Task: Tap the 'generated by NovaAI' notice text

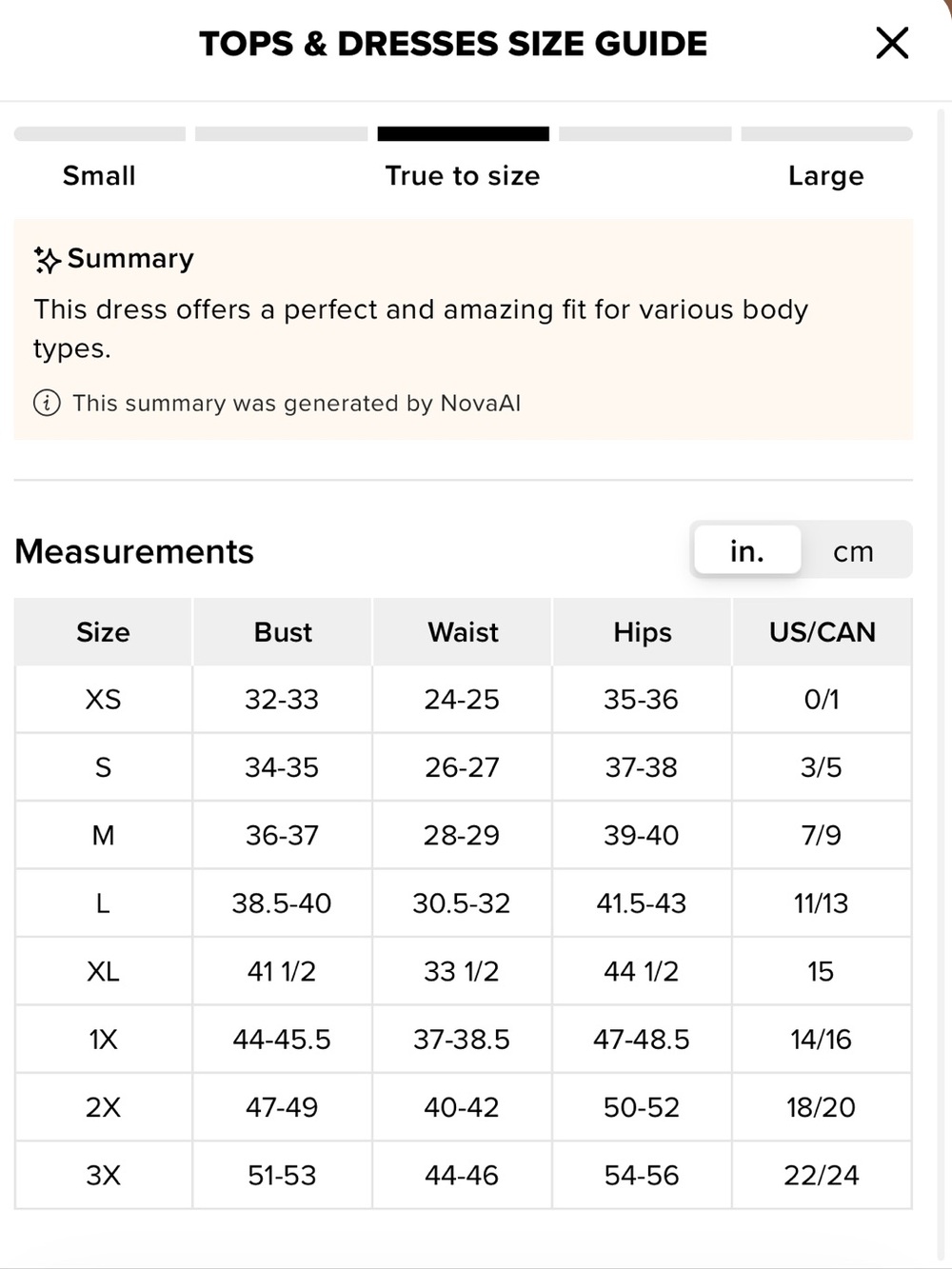Action: [x=296, y=404]
